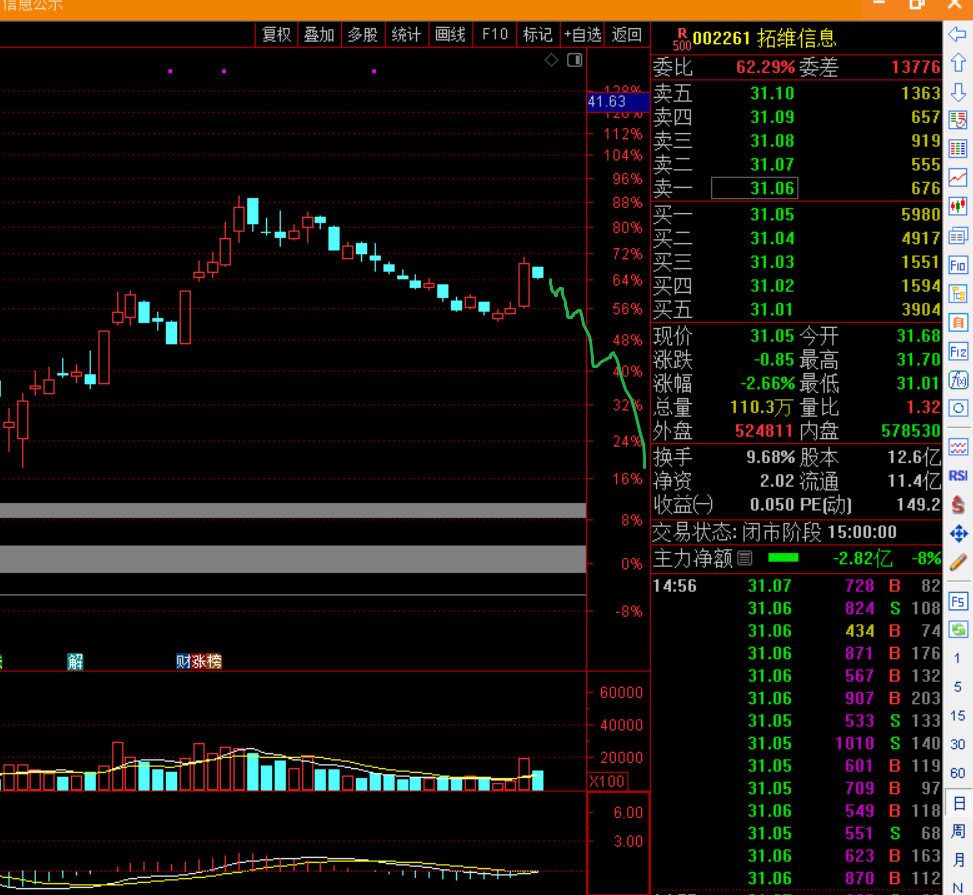Open the f(x) formula icon
This screenshot has height=895, width=973.
[x=957, y=380]
